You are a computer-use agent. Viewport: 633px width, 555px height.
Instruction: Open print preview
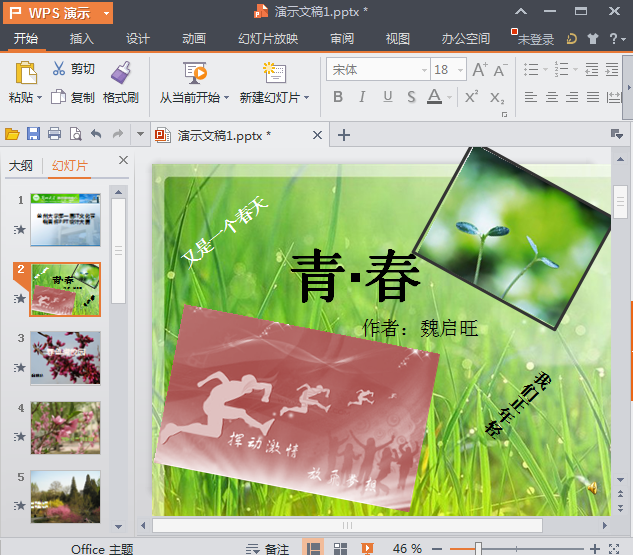[x=75, y=134]
